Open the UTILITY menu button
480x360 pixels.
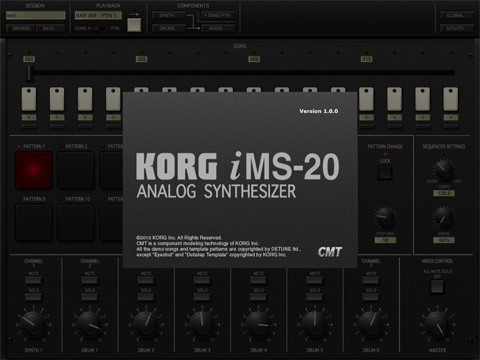click(457, 28)
